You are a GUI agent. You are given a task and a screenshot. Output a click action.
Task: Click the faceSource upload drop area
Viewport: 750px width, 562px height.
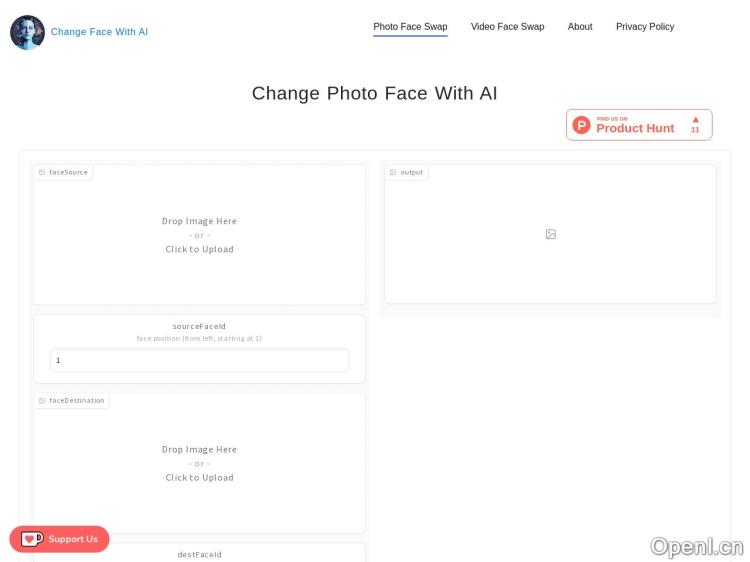click(x=199, y=235)
